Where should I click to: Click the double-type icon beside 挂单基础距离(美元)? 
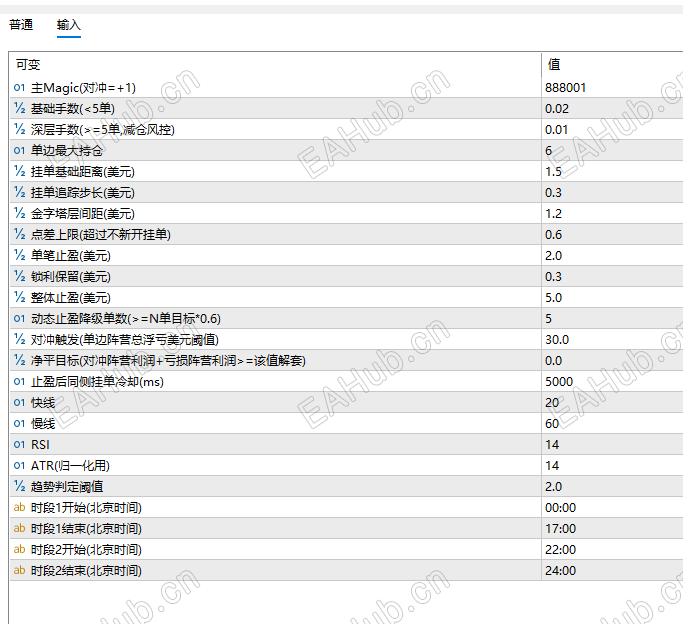20,172
